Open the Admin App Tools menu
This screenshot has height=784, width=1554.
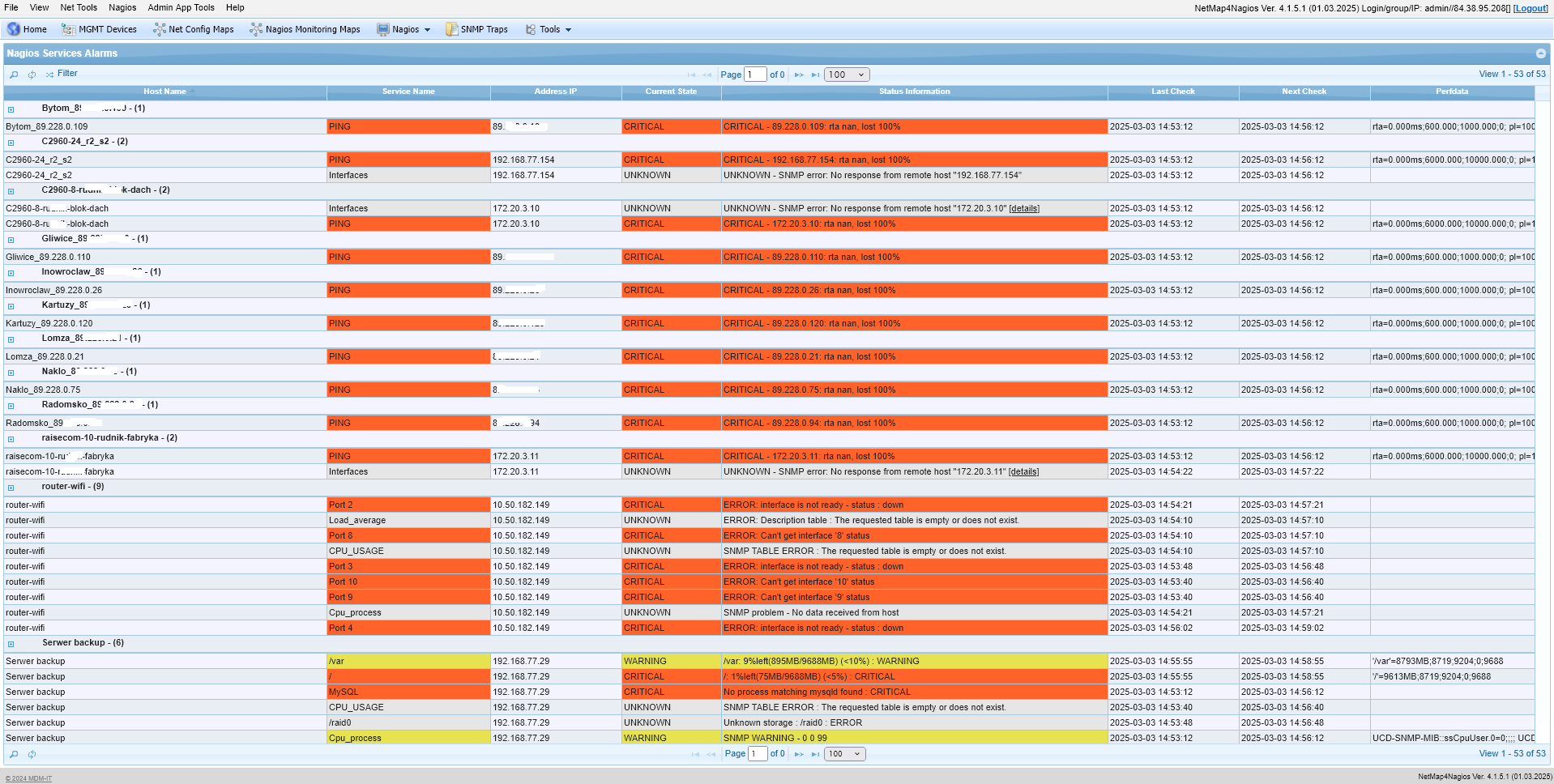(181, 7)
